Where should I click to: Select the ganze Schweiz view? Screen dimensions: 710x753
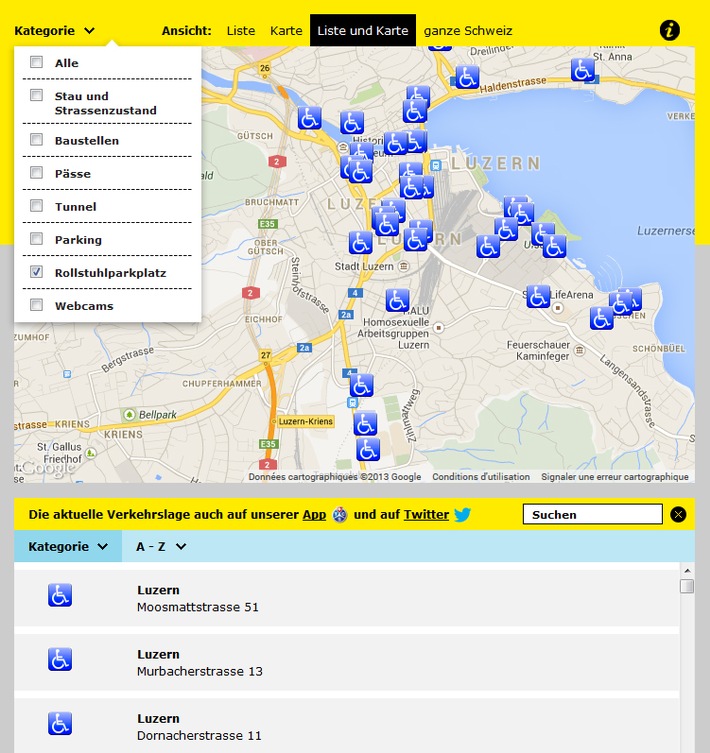(x=468, y=30)
